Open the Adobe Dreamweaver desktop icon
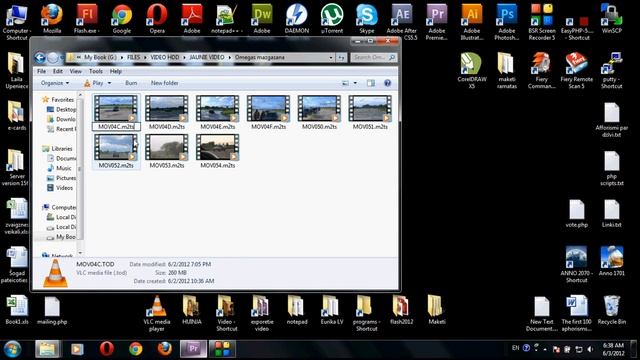Image resolution: width=640 pixels, height=360 pixels. 262,19
